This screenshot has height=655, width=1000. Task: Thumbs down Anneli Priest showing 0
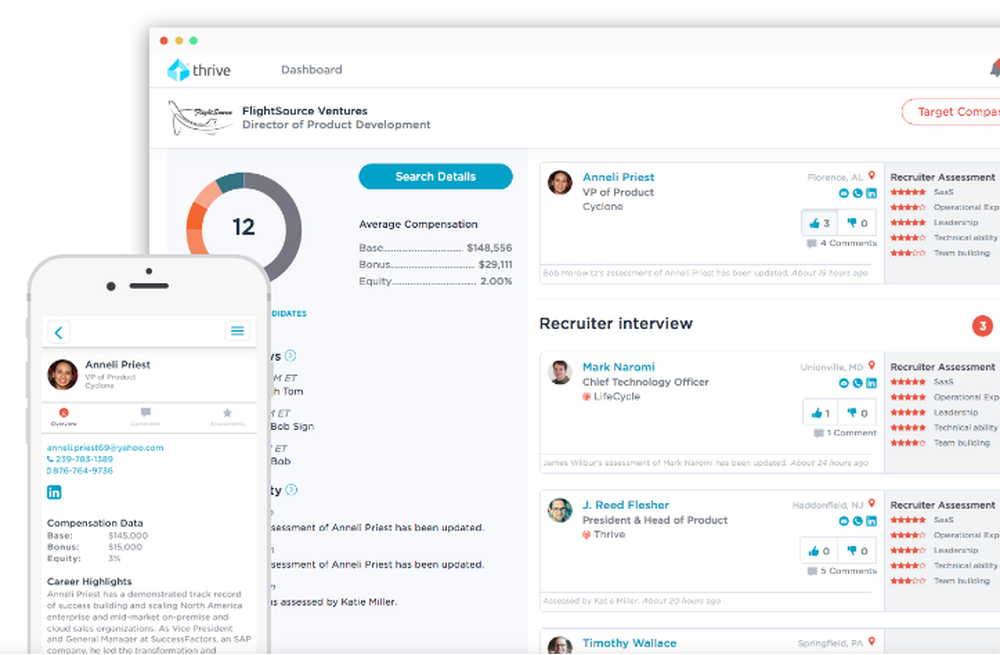coord(857,223)
